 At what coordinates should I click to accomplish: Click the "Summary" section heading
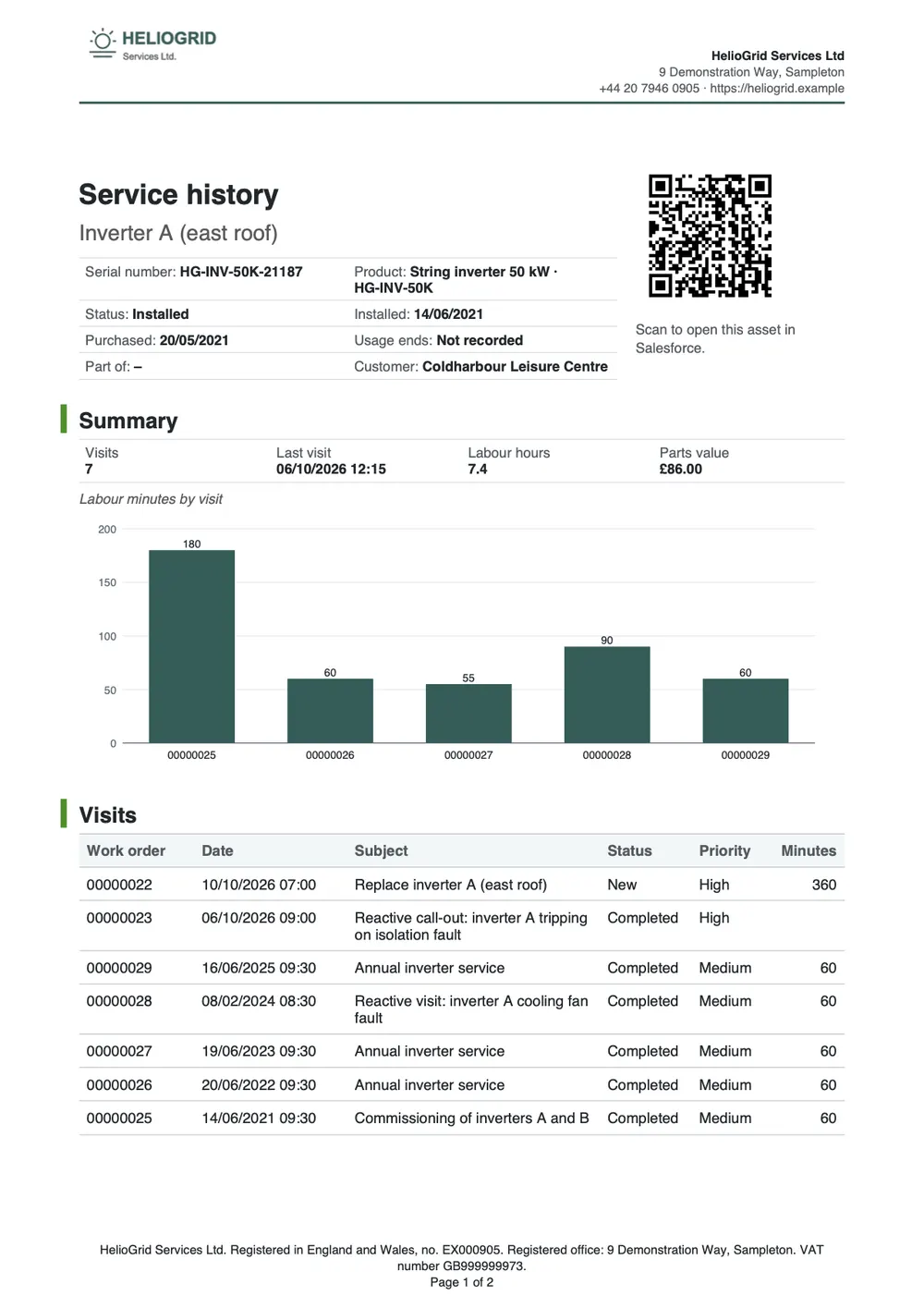click(128, 421)
